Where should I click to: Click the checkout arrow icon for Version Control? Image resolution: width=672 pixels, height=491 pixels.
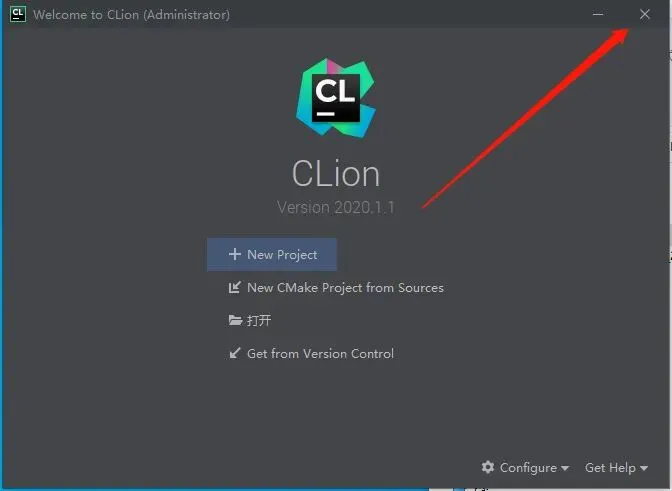point(235,353)
